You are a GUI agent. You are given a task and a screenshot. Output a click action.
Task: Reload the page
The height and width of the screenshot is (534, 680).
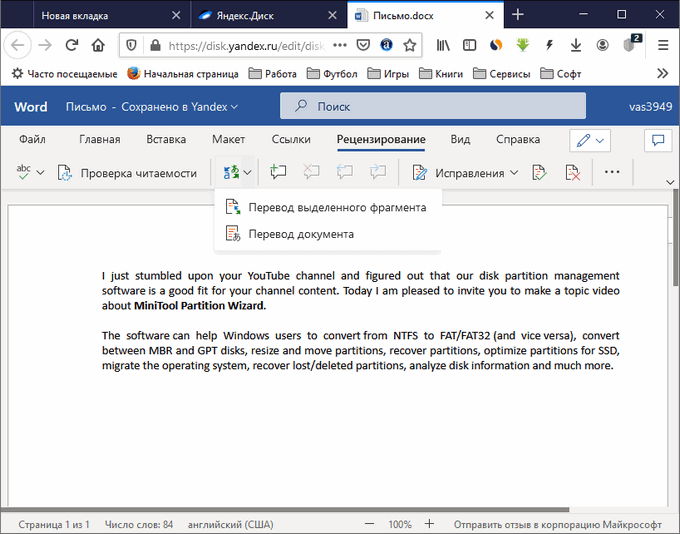point(72,45)
